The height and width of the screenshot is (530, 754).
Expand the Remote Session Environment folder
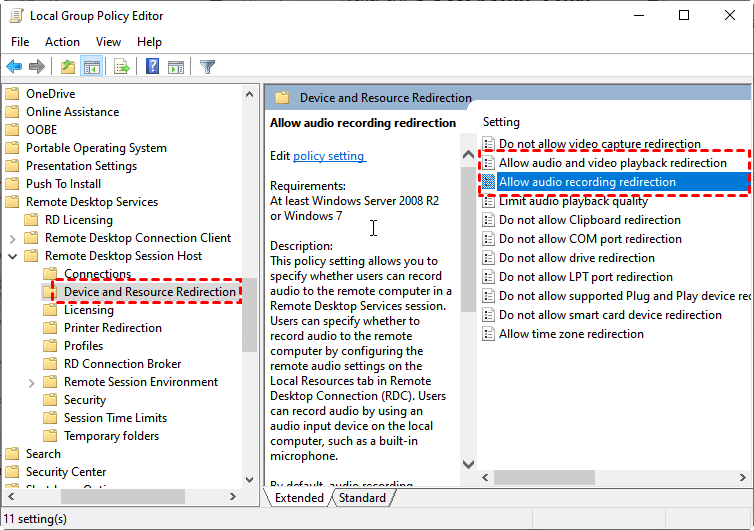pos(31,382)
